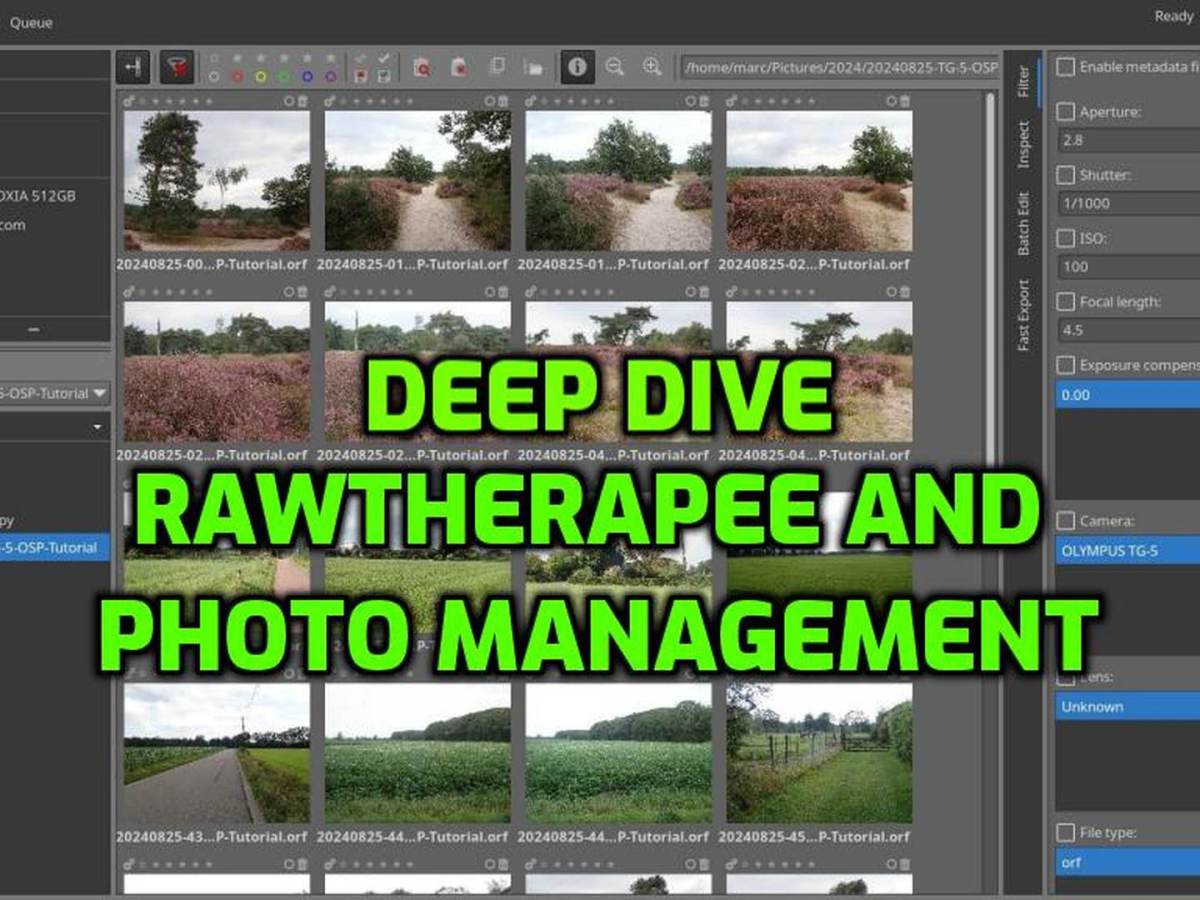Filter images with blue color label

307,76
